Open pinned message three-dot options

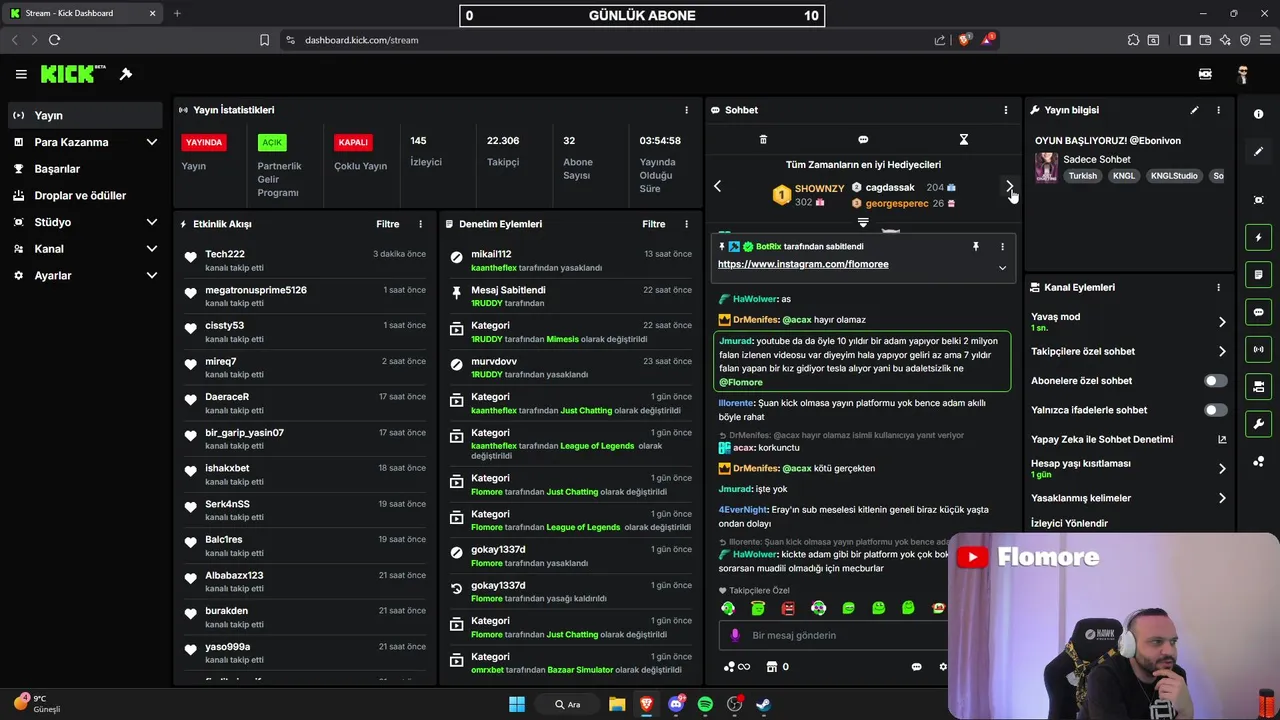pos(1002,246)
